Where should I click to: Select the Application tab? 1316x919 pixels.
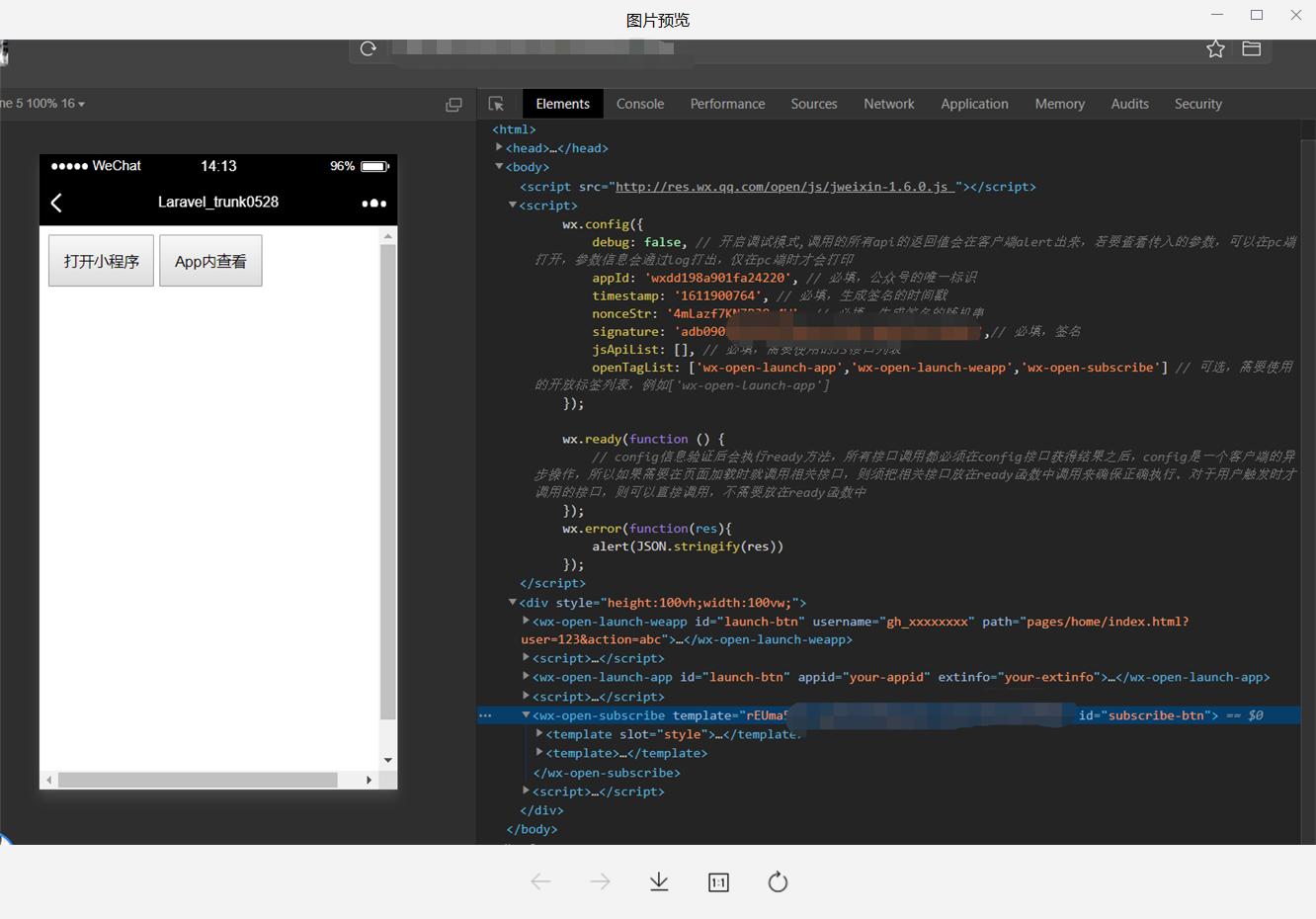click(974, 104)
